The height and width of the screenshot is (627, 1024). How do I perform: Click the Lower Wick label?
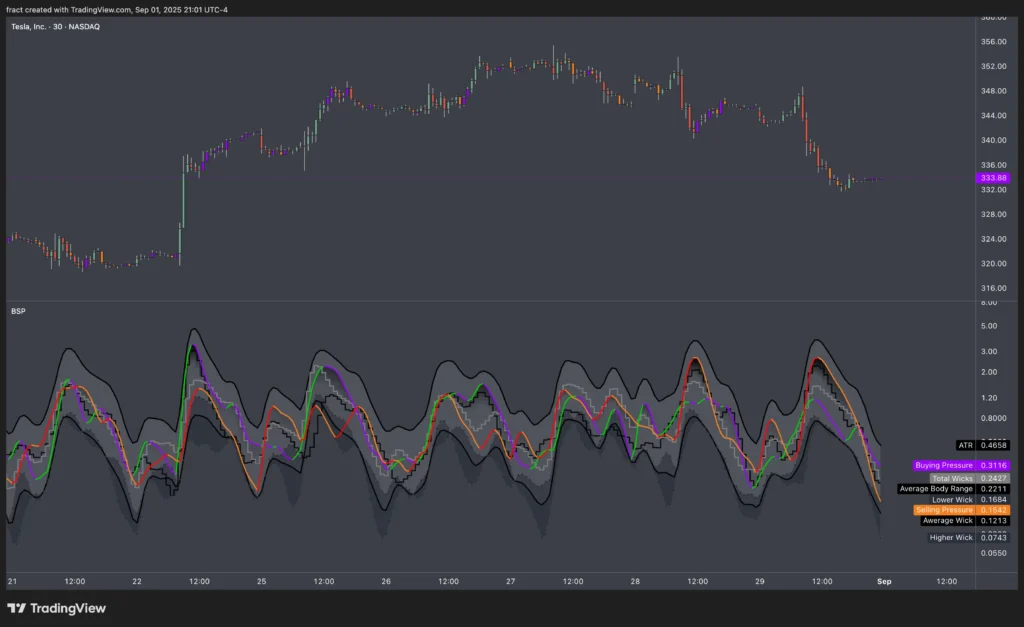(x=951, y=499)
